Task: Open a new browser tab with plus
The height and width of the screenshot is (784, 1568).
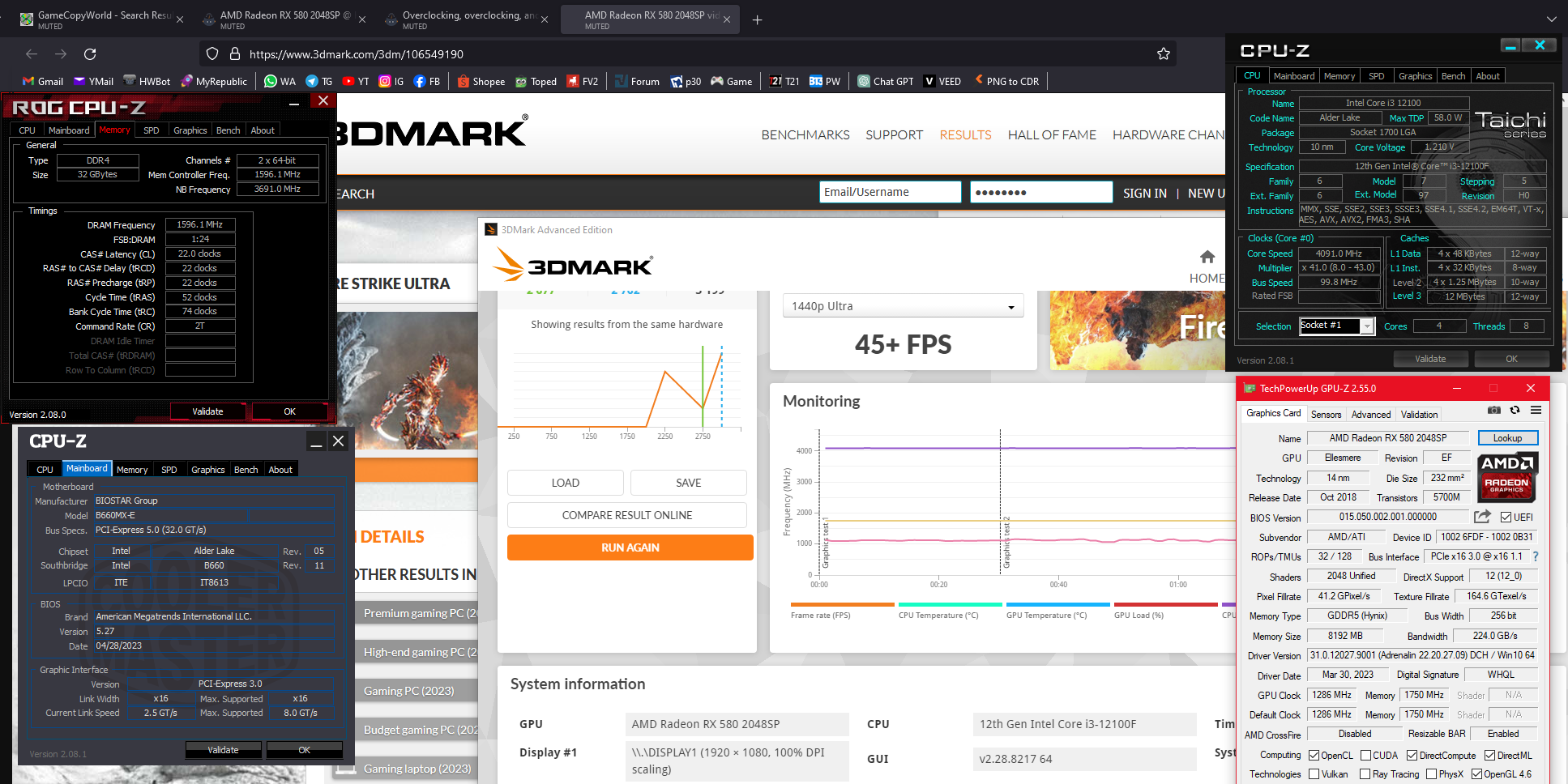Action: coord(757,20)
